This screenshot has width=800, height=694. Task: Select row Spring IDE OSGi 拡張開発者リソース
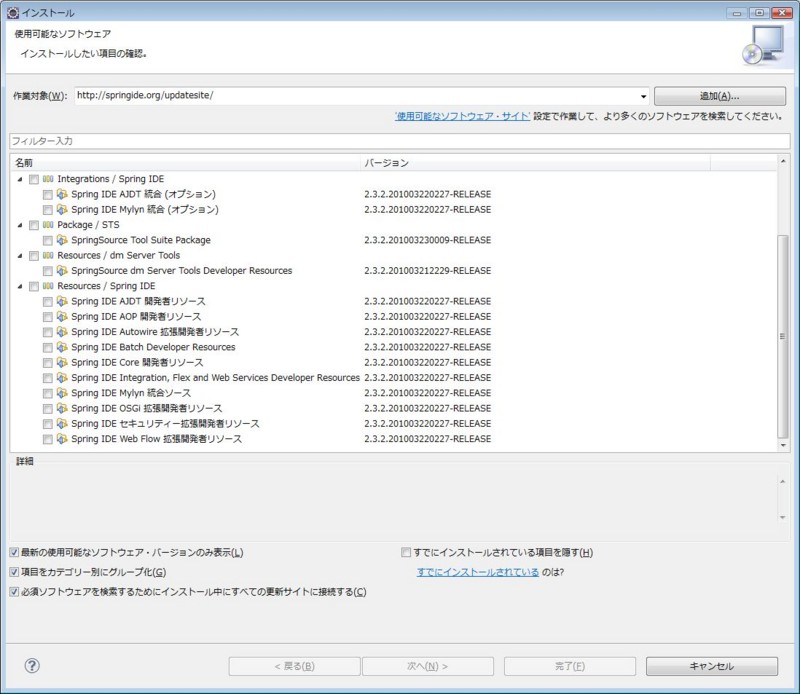[393, 409]
